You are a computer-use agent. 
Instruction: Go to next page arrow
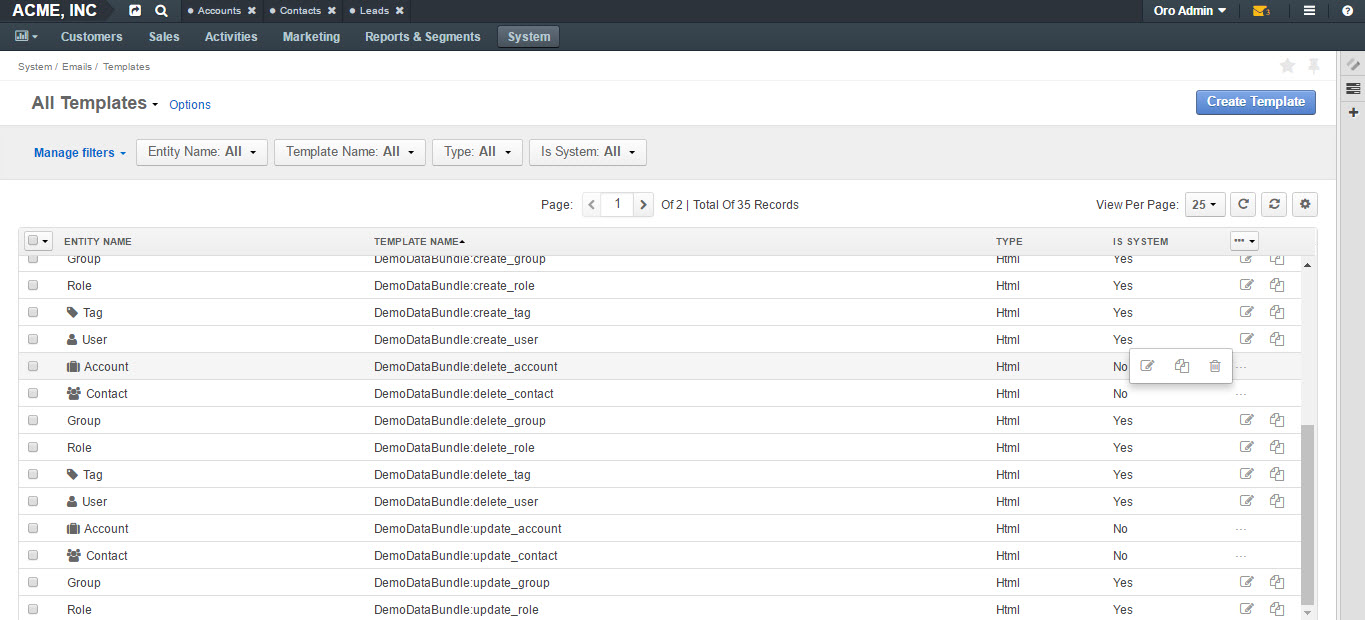click(x=644, y=204)
